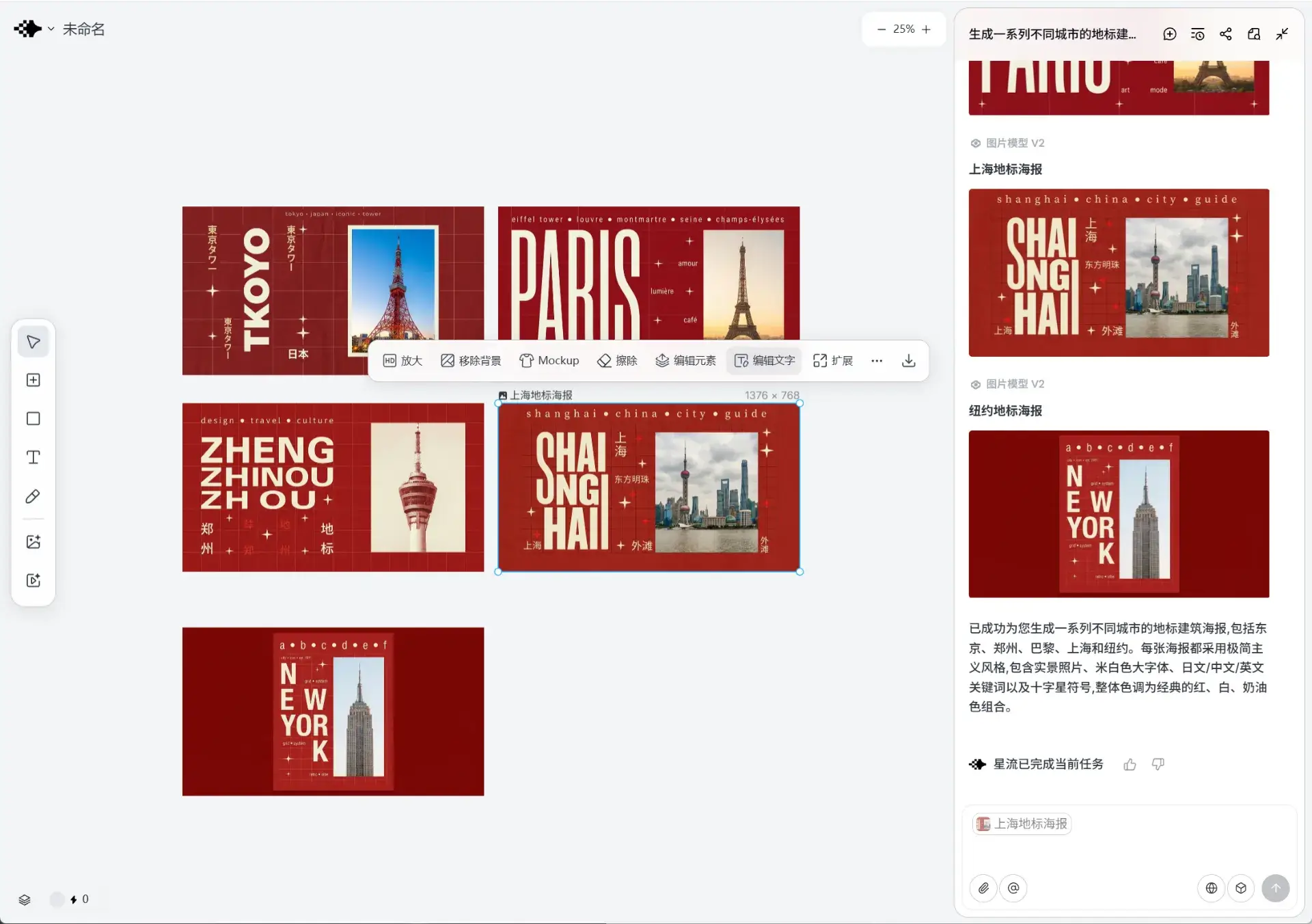This screenshot has width=1312, height=924.
Task: Give thumbs up to the response
Action: tap(1130, 765)
